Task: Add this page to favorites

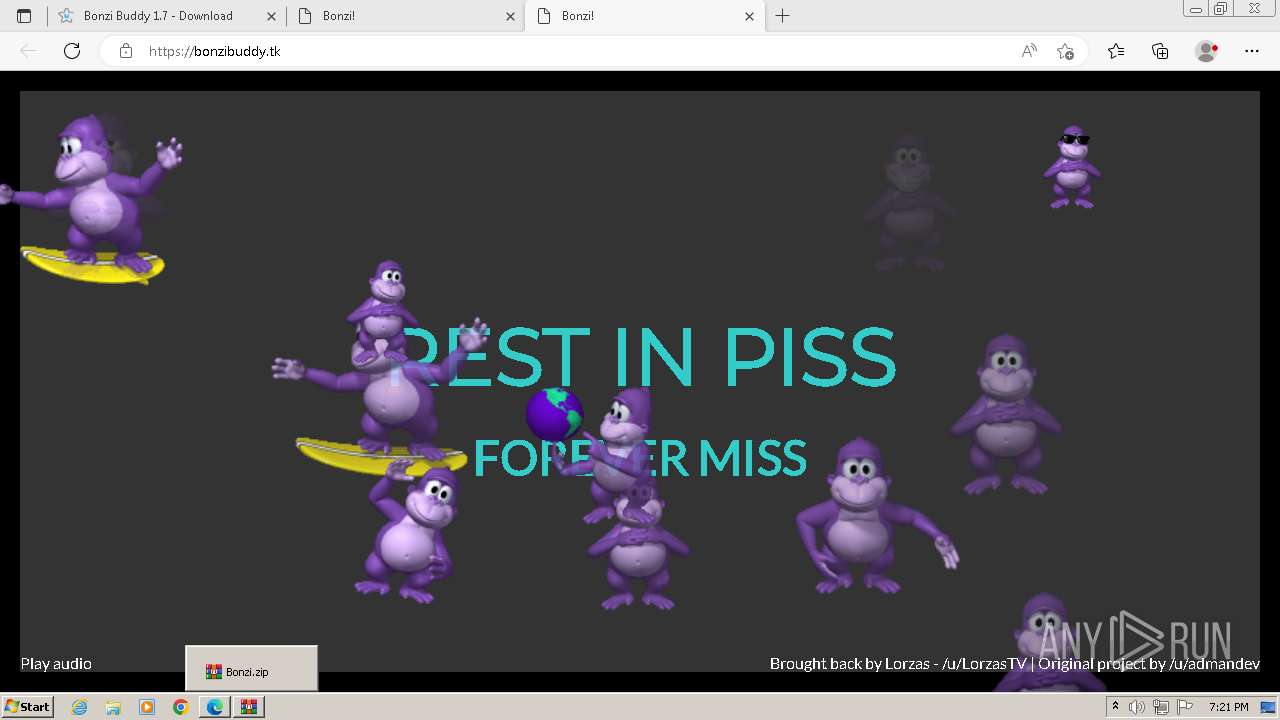Action: point(1065,51)
